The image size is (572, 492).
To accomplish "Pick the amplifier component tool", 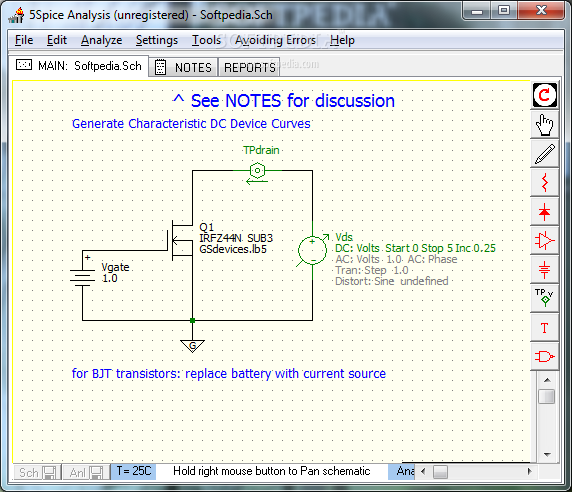I will click(545, 240).
